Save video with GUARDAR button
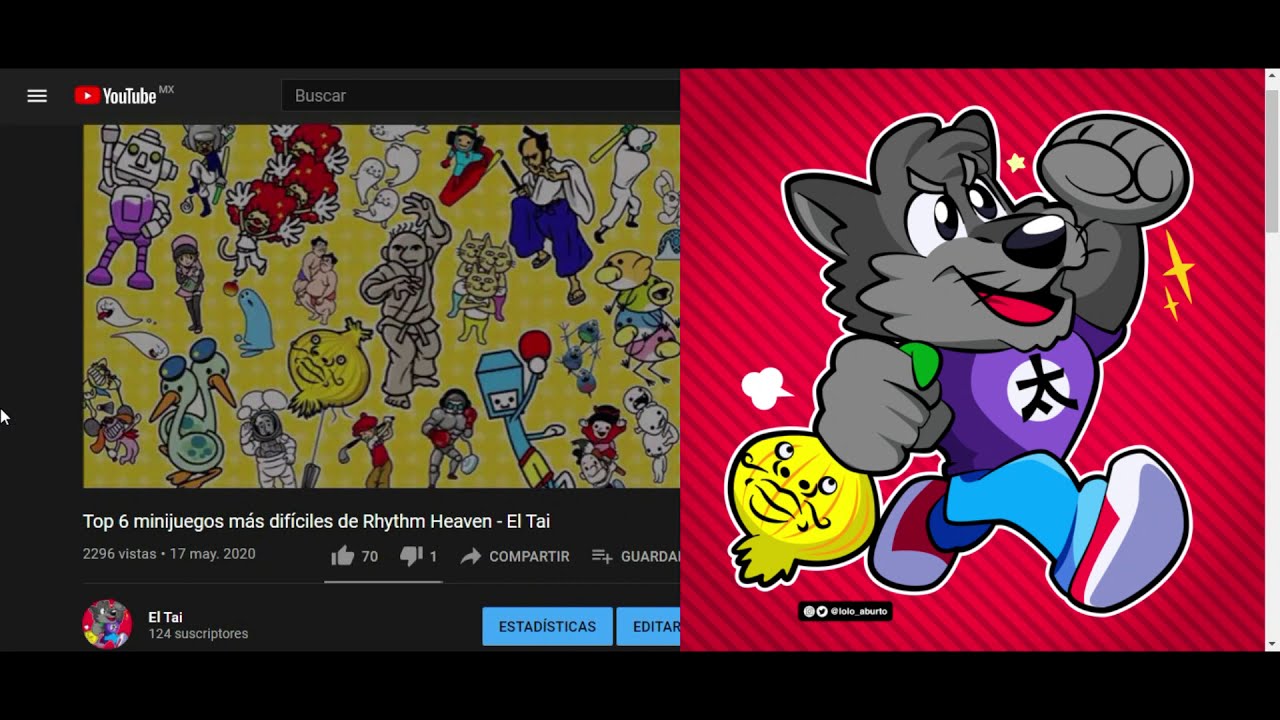1280x720 pixels. pyautogui.click(x=636, y=556)
